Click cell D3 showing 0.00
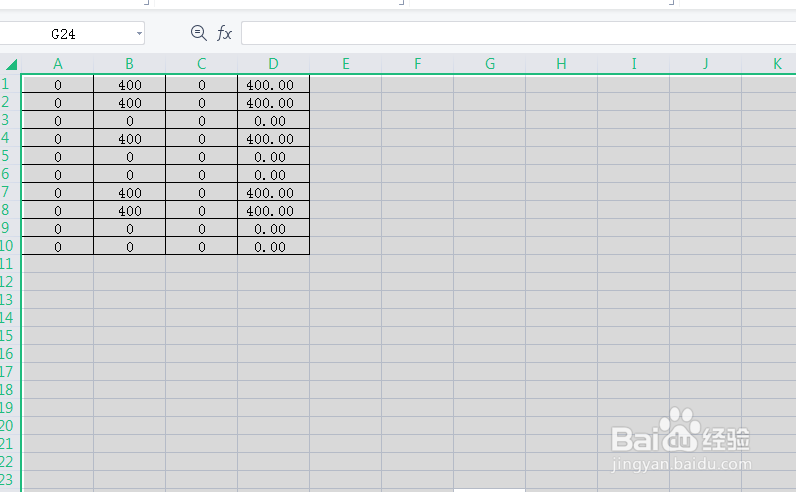The width and height of the screenshot is (796, 492). tap(274, 120)
